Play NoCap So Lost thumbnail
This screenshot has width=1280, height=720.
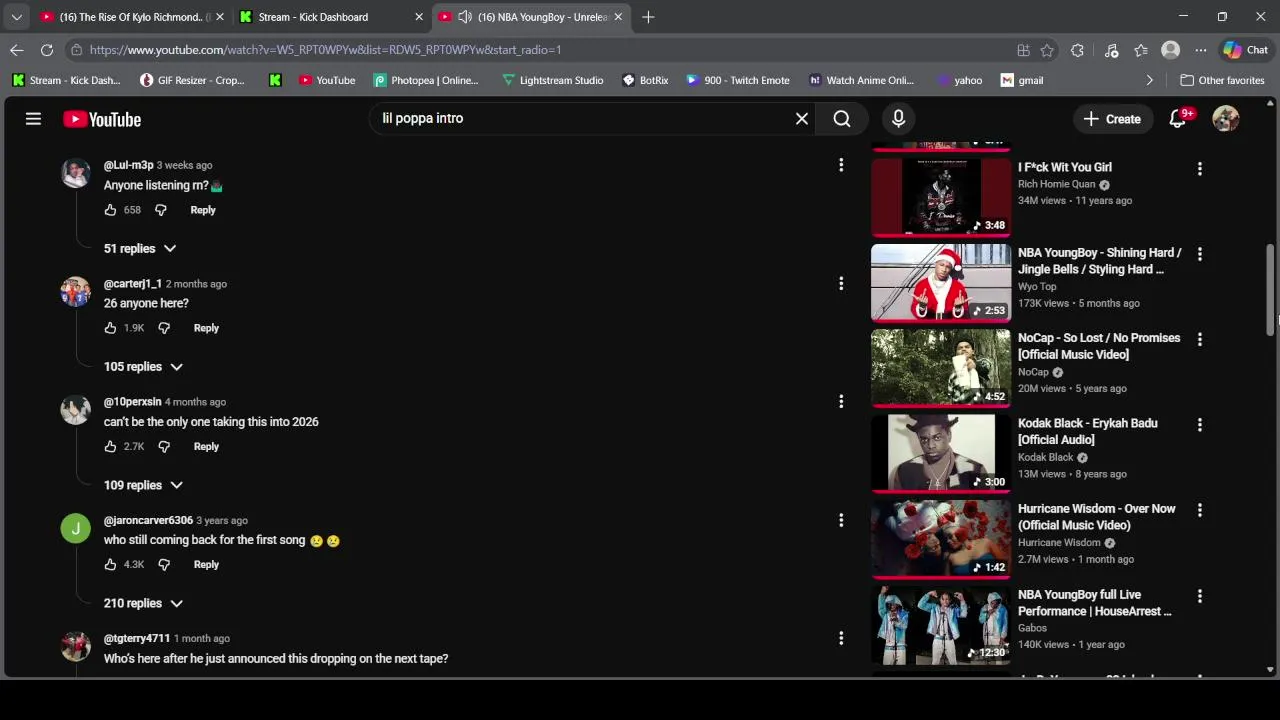tap(941, 368)
